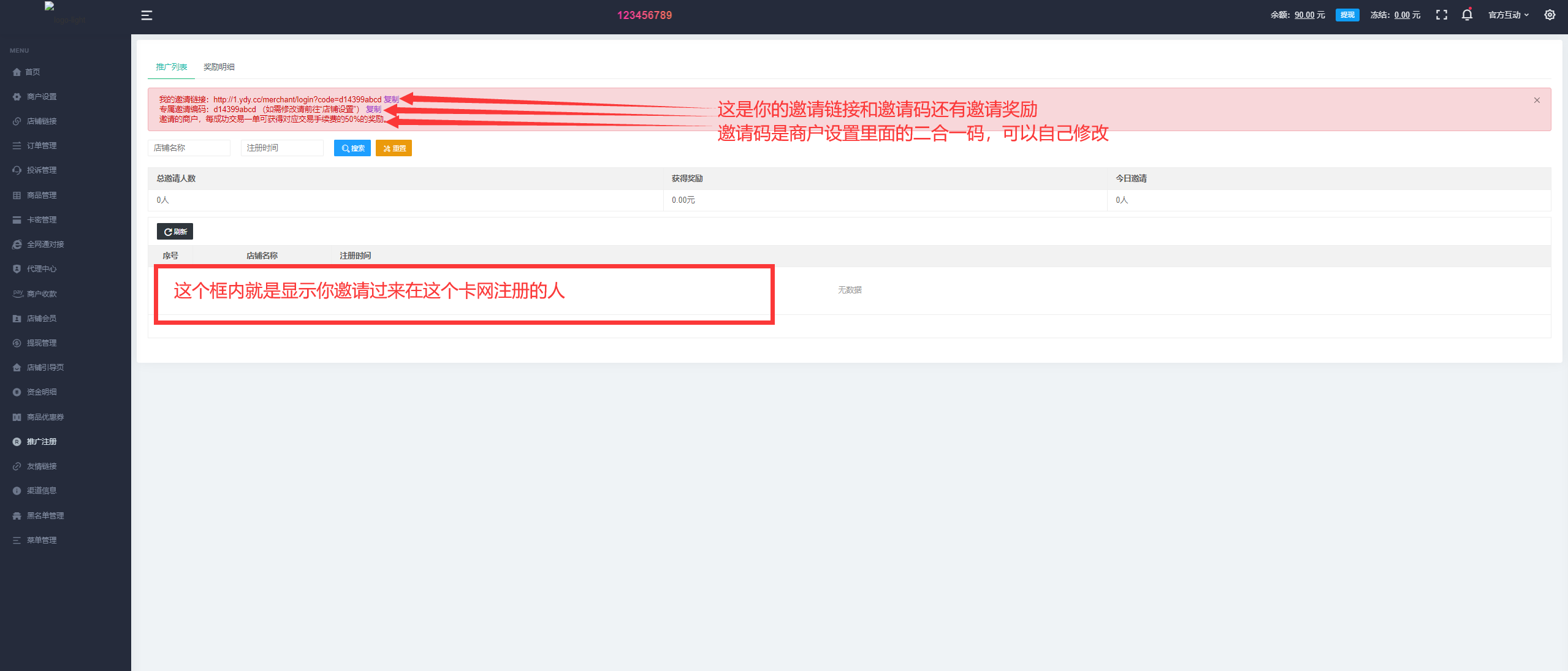Open settings gear in top bar
Viewport: 1568px width, 671px height.
pos(1550,15)
